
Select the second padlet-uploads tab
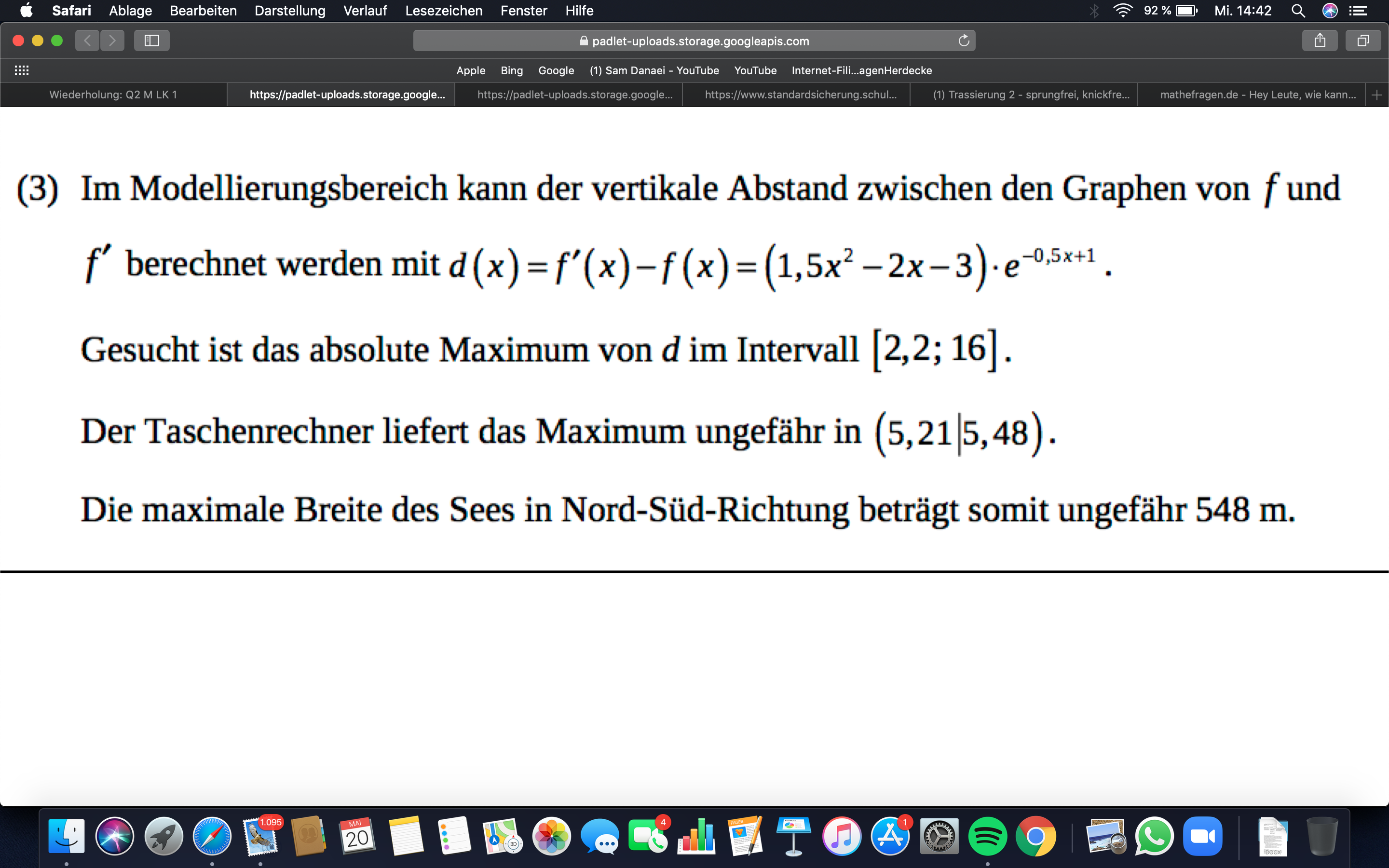coord(569,95)
